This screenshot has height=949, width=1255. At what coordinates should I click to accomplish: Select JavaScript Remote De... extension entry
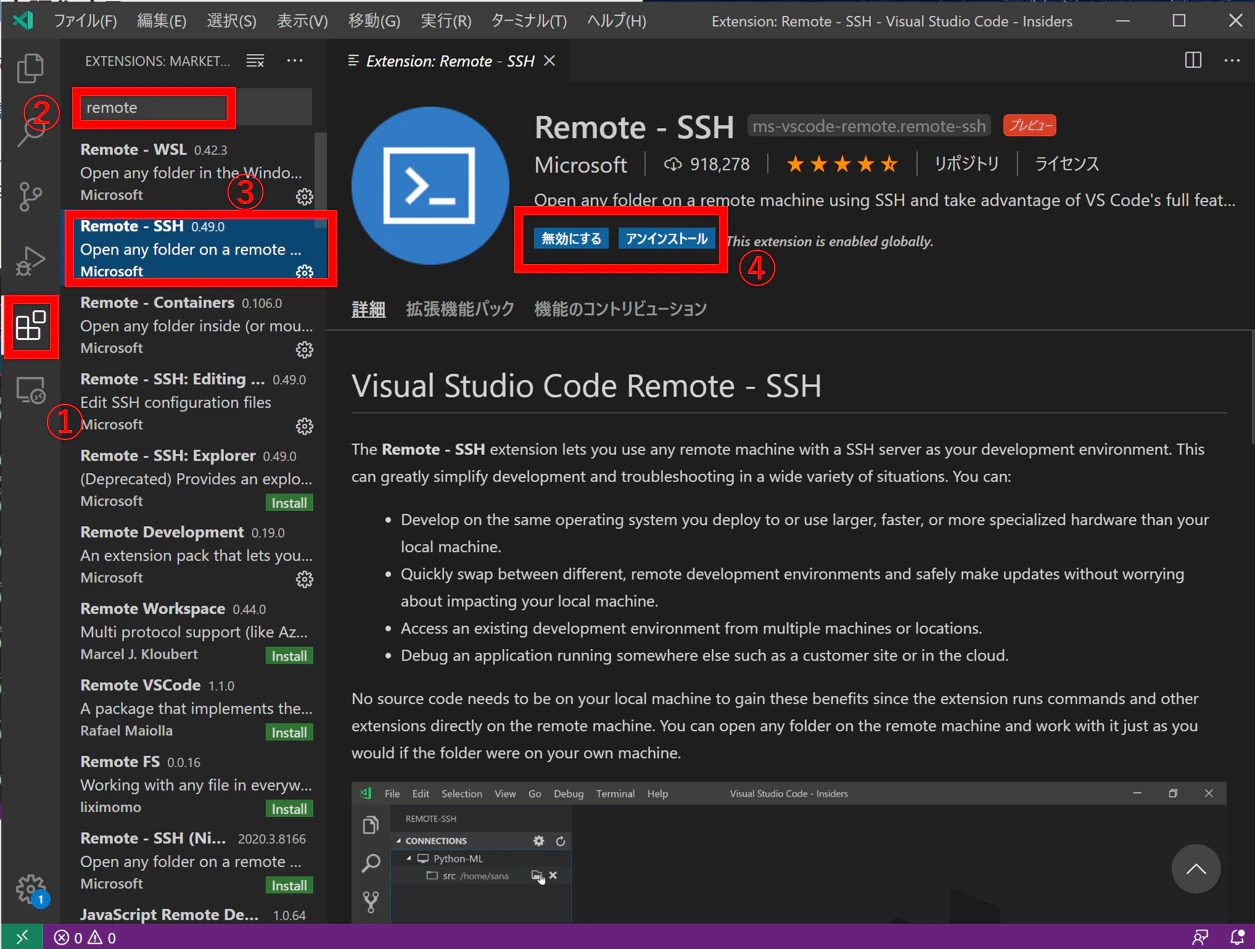pos(196,915)
